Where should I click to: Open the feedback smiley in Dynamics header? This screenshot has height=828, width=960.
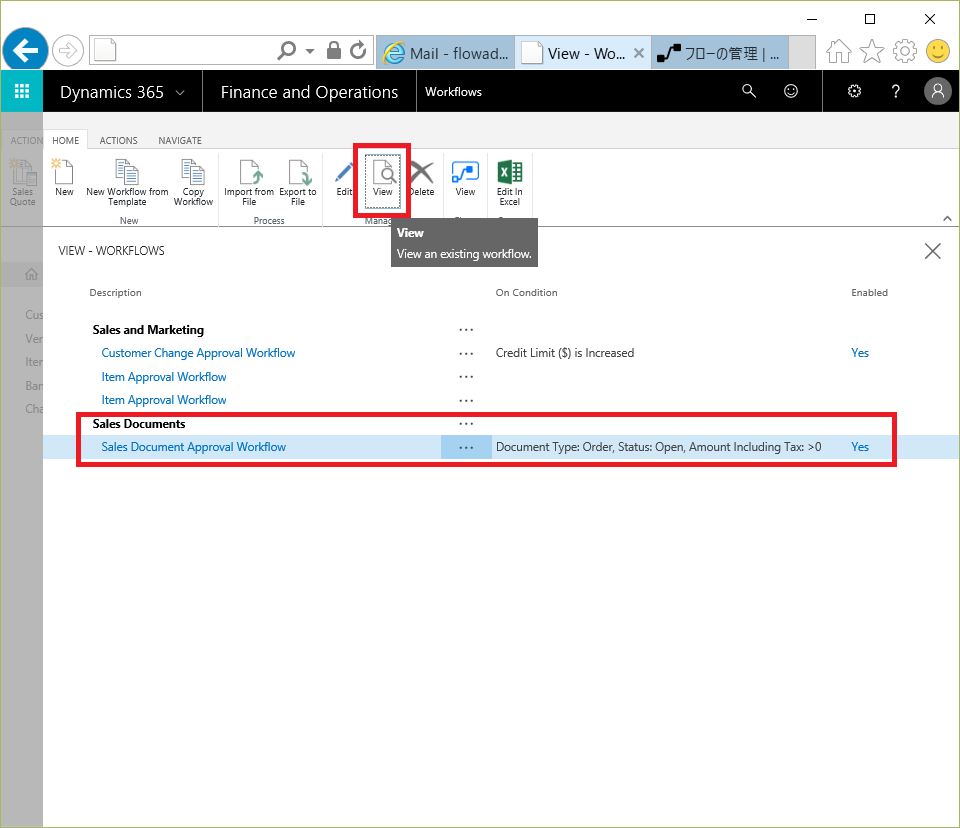click(791, 91)
